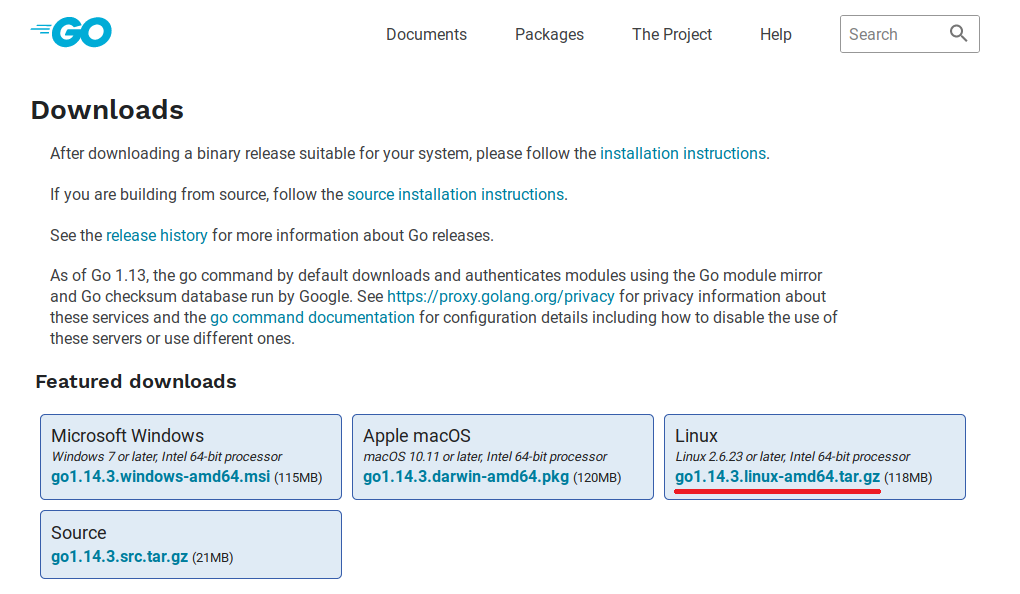View the release history link

click(x=157, y=236)
